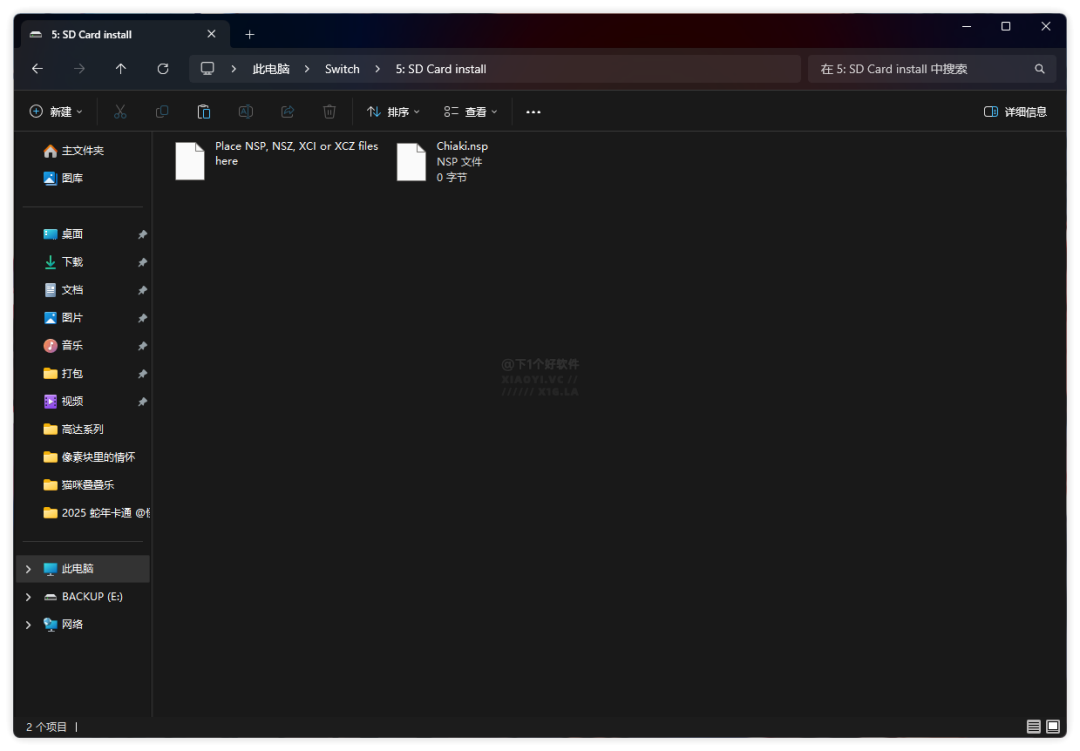1080x751 pixels.
Task: Open 下载 Downloads in sidebar
Action: click(x=72, y=262)
